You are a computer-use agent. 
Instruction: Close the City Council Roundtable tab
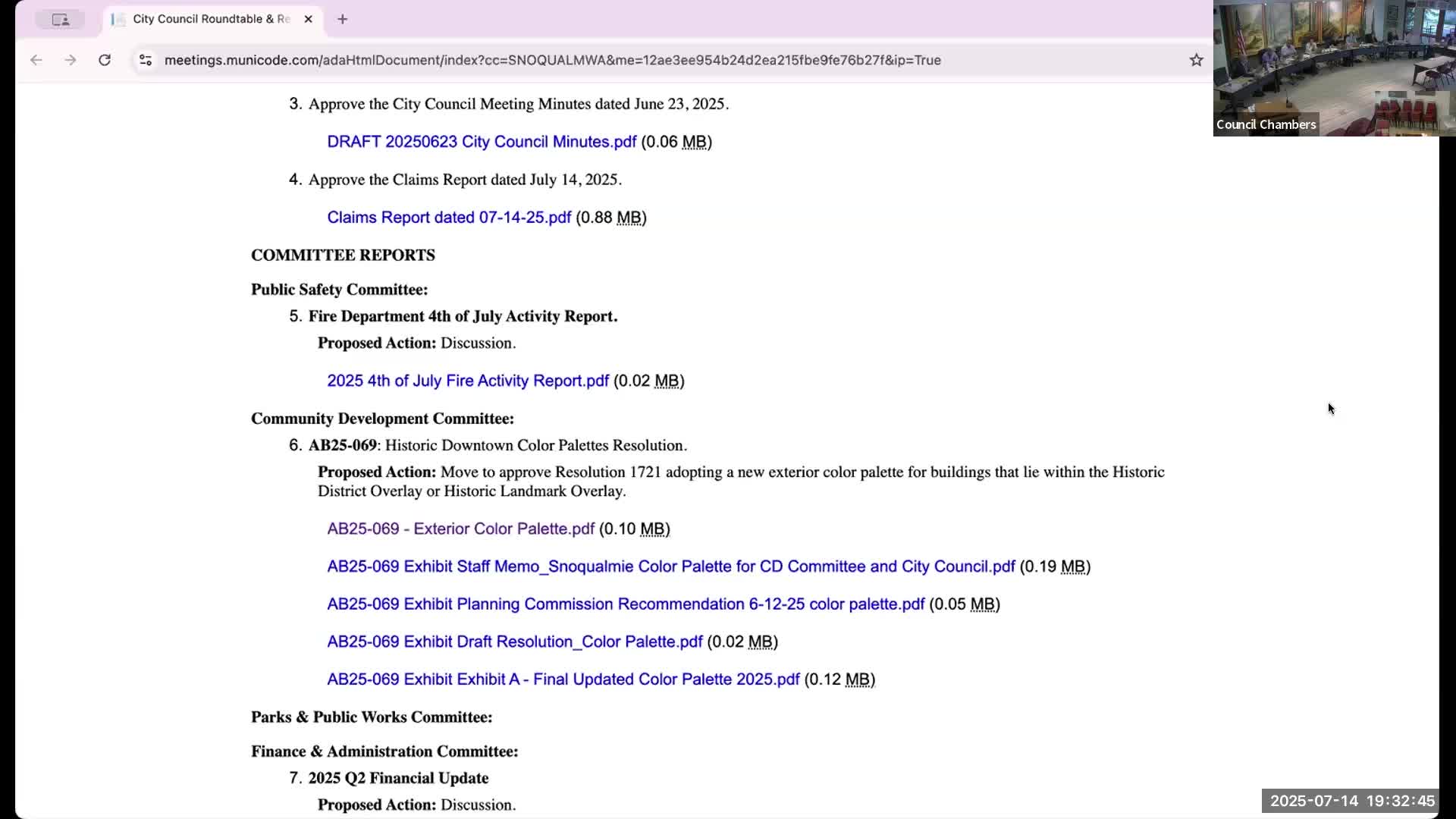tap(308, 19)
